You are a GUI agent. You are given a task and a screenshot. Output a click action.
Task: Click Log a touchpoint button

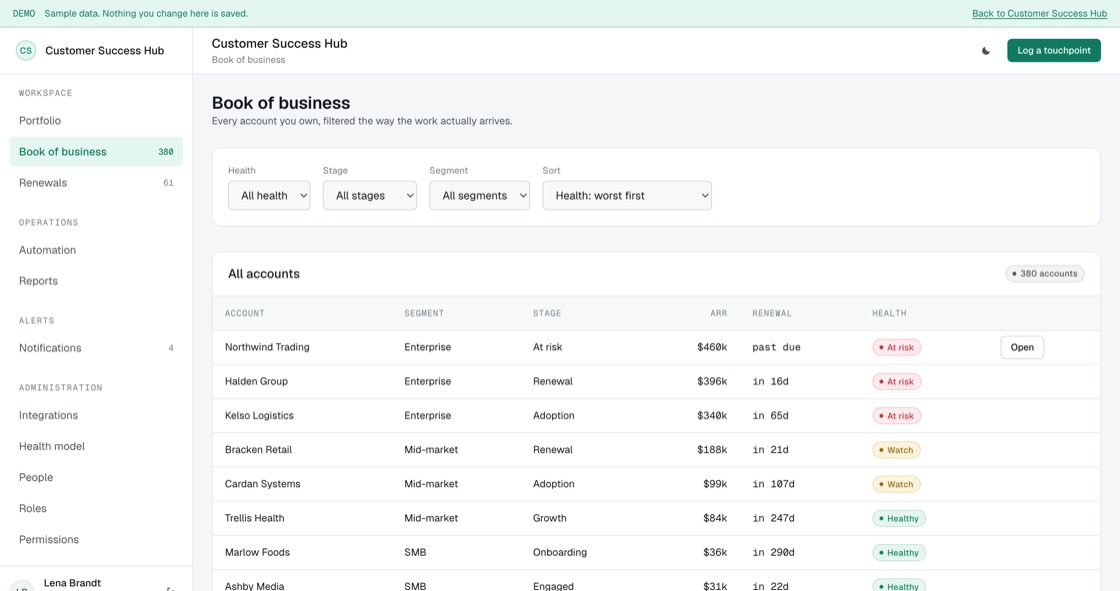(1054, 51)
